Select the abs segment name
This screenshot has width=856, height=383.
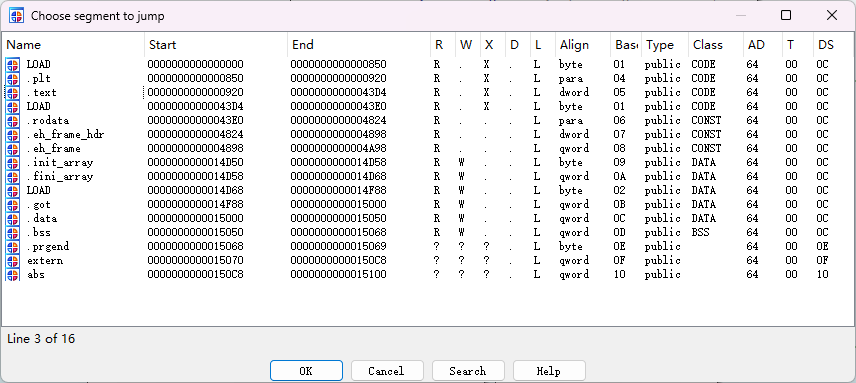[35, 274]
